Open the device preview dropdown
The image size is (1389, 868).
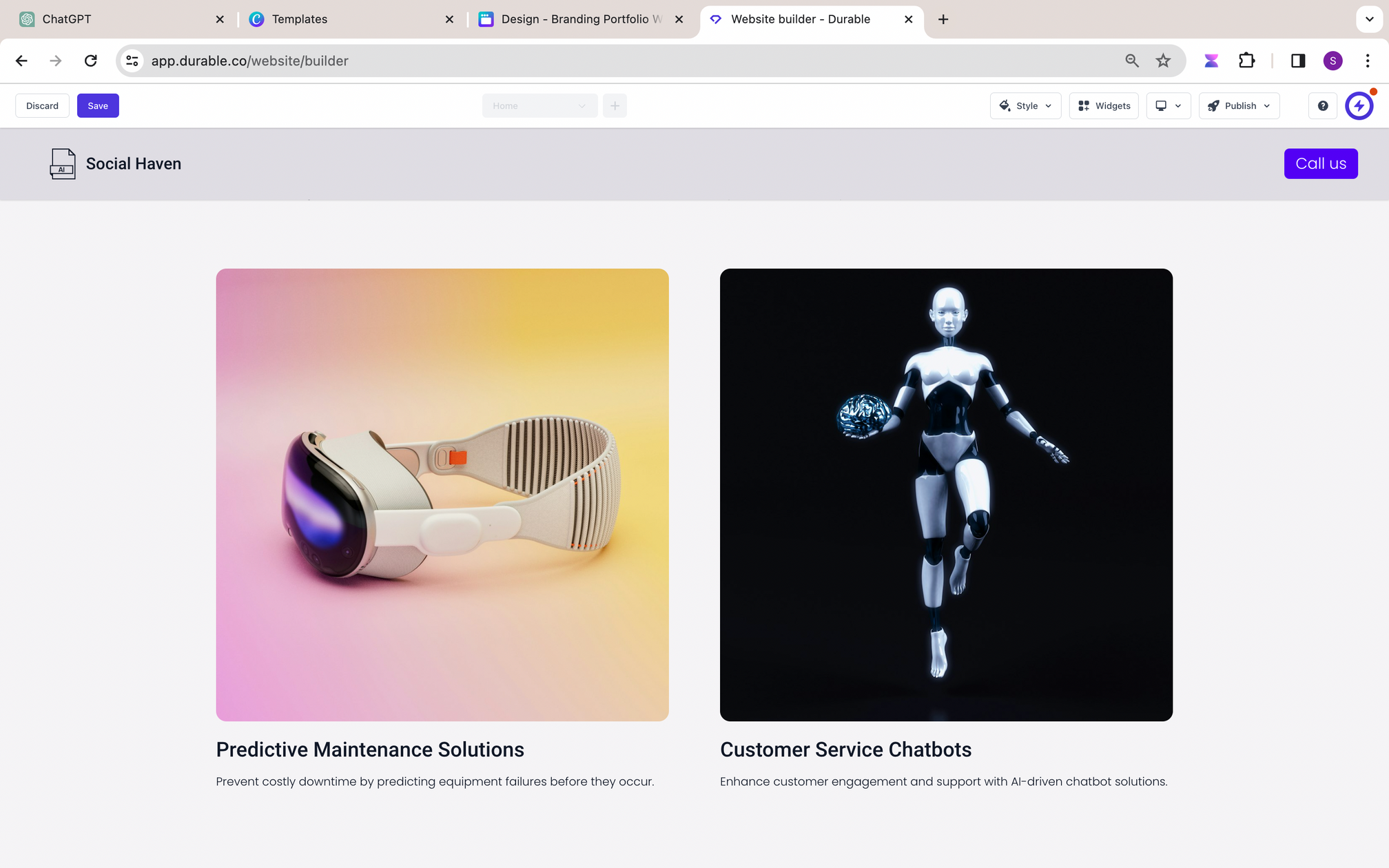point(1169,105)
